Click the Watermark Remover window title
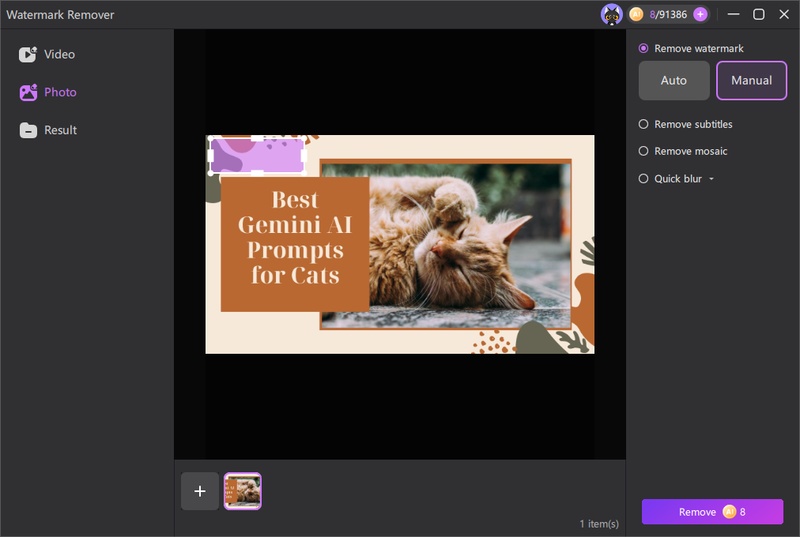This screenshot has height=537, width=800. [x=60, y=15]
